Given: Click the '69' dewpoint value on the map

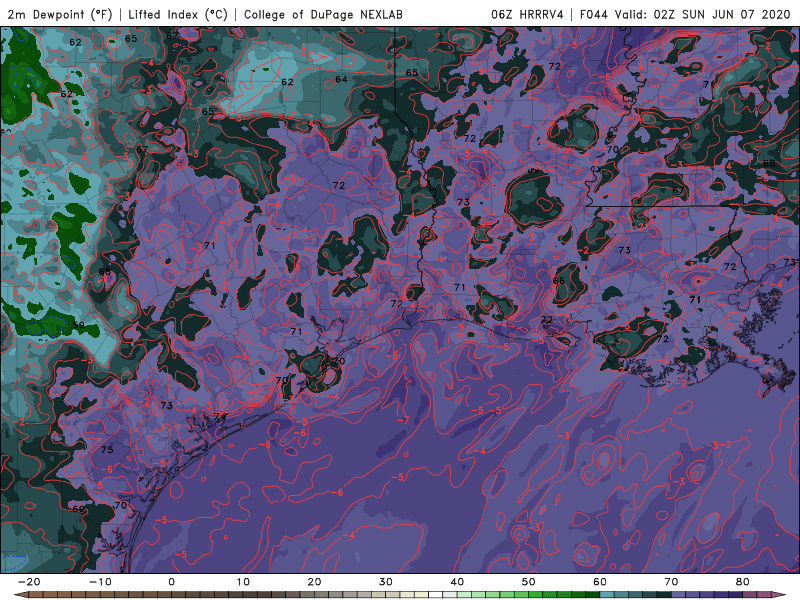Looking at the screenshot, I should point(78,509).
